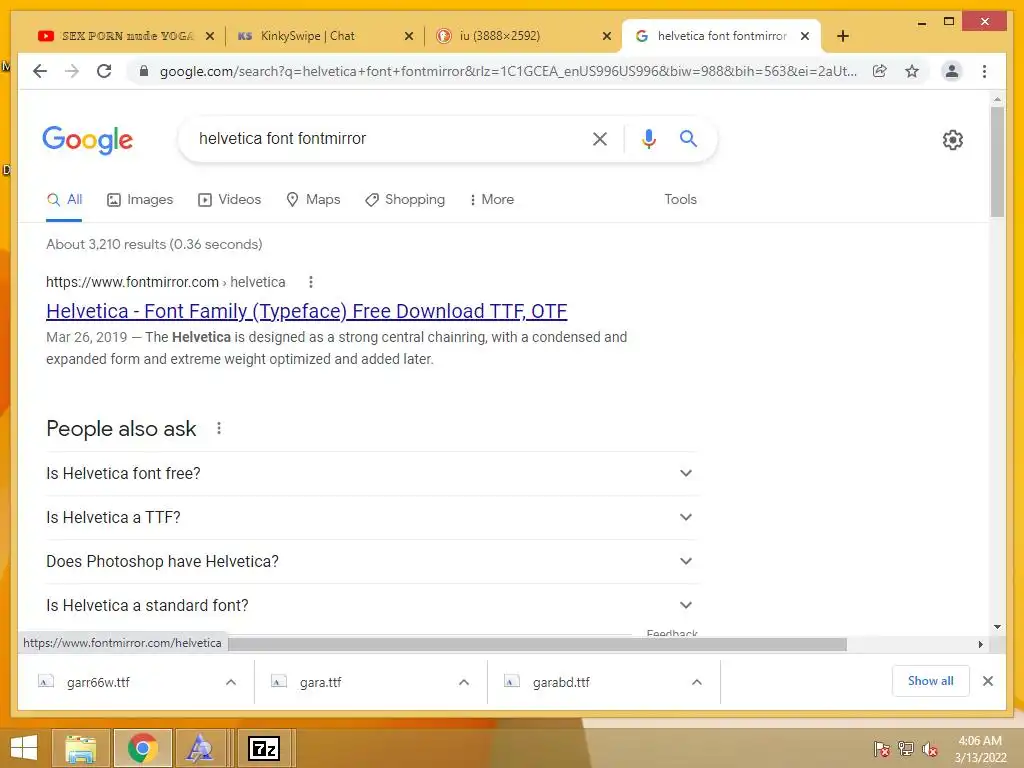Open File Explorer from the taskbar
1024x768 pixels.
click(x=81, y=748)
